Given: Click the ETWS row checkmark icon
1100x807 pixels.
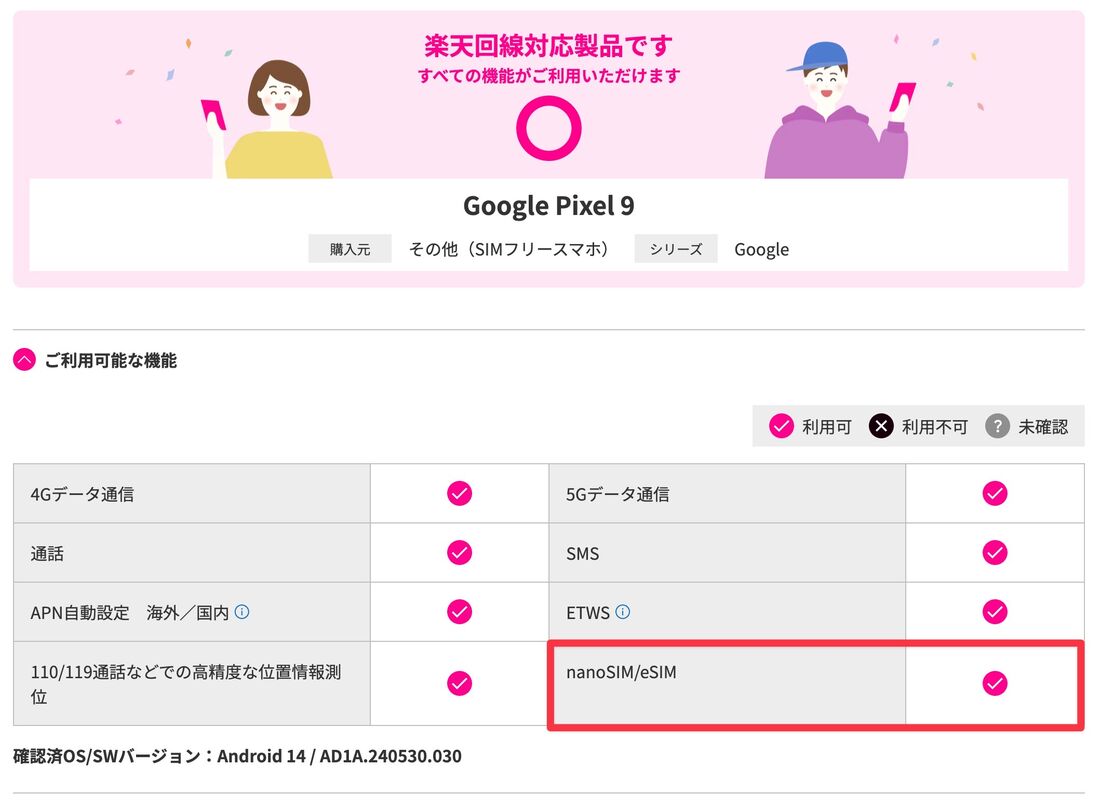Looking at the screenshot, I should (995, 612).
